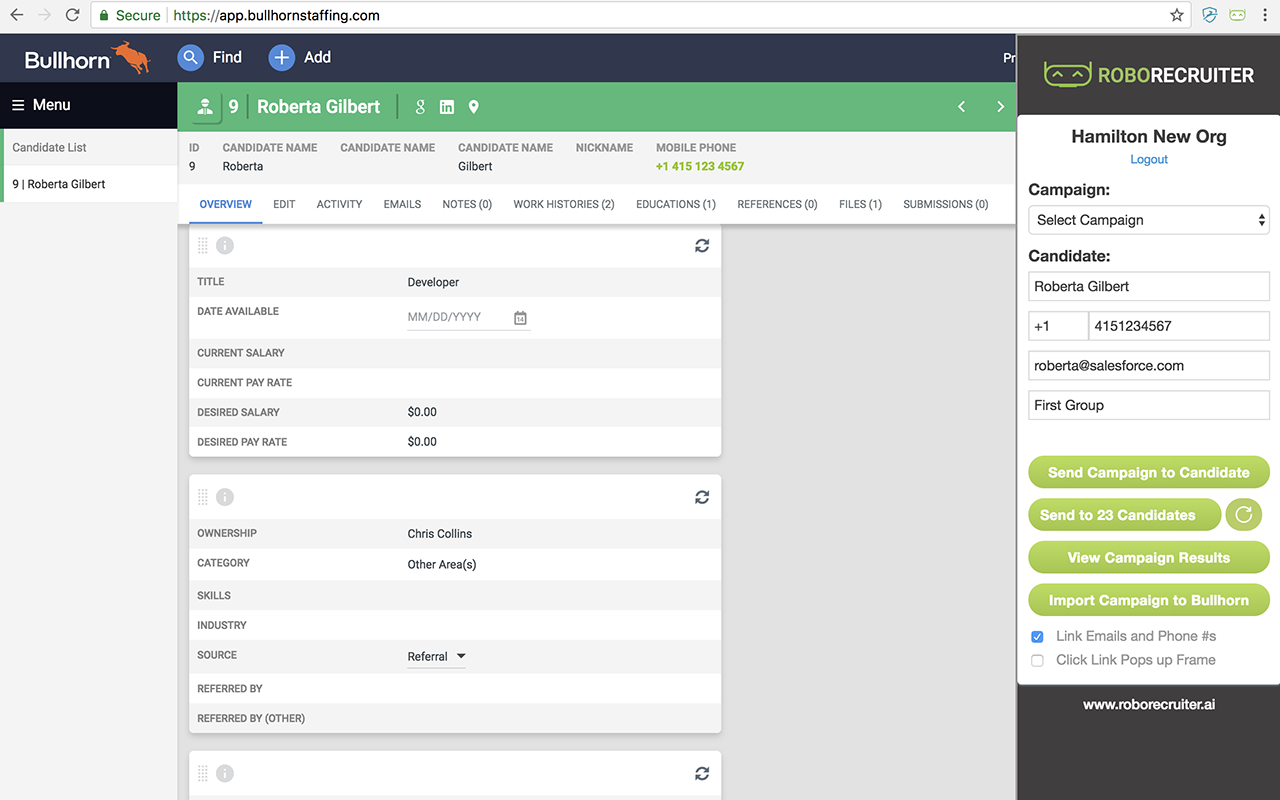Click the Other Area(s) category value
1280x800 pixels.
[442, 565]
